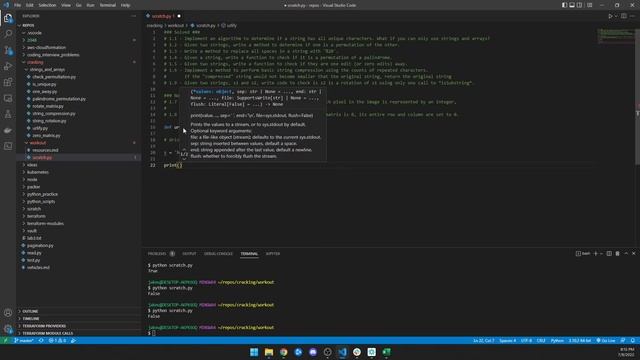This screenshot has width=640, height=360.
Task: Open File Explorer from taskbar
Action: (269, 352)
